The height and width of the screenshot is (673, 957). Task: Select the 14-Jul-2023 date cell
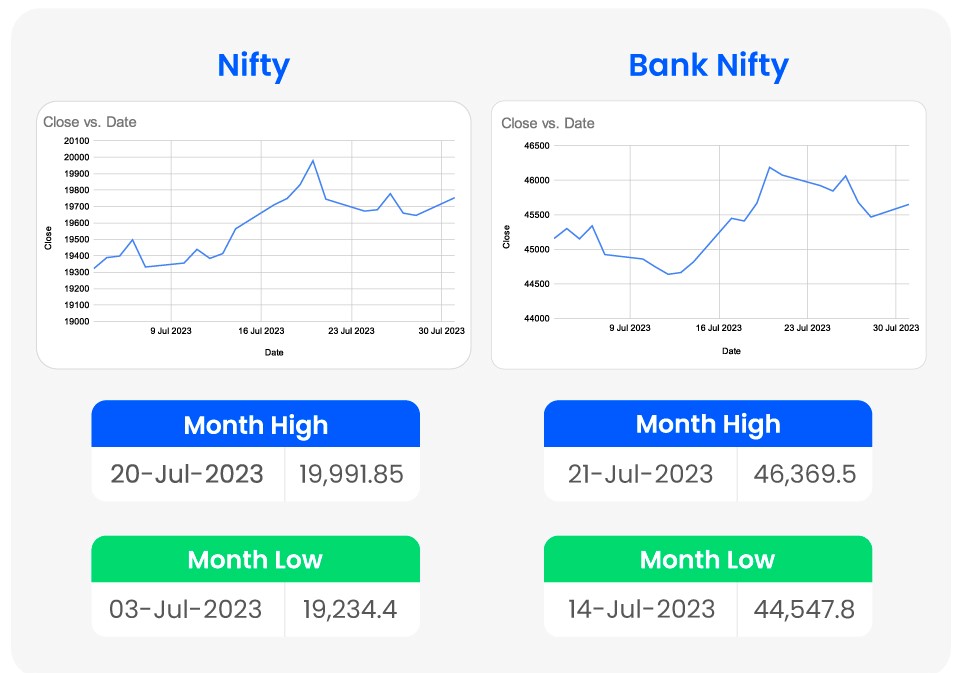click(639, 609)
